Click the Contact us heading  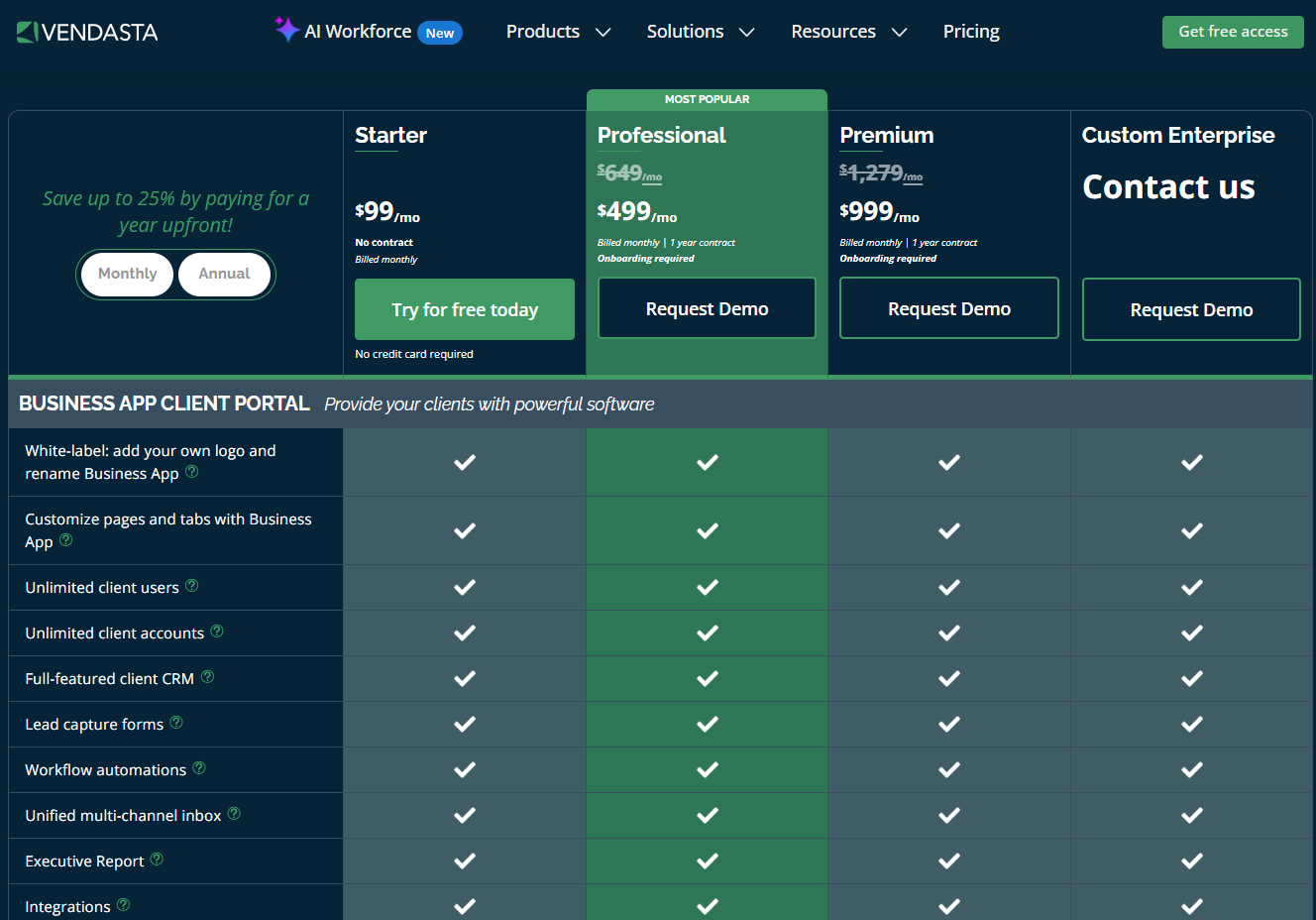click(1168, 187)
